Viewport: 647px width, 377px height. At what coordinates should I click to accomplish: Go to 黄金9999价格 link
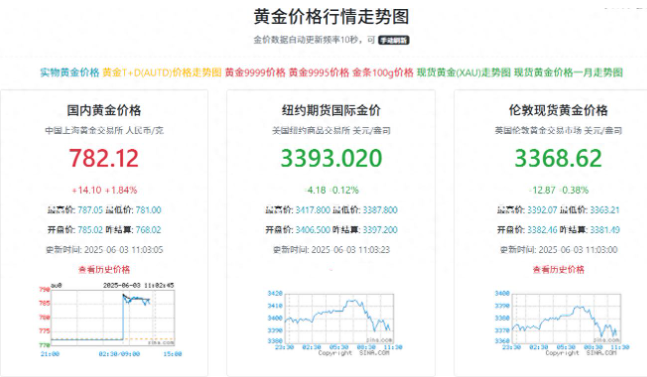(255, 73)
